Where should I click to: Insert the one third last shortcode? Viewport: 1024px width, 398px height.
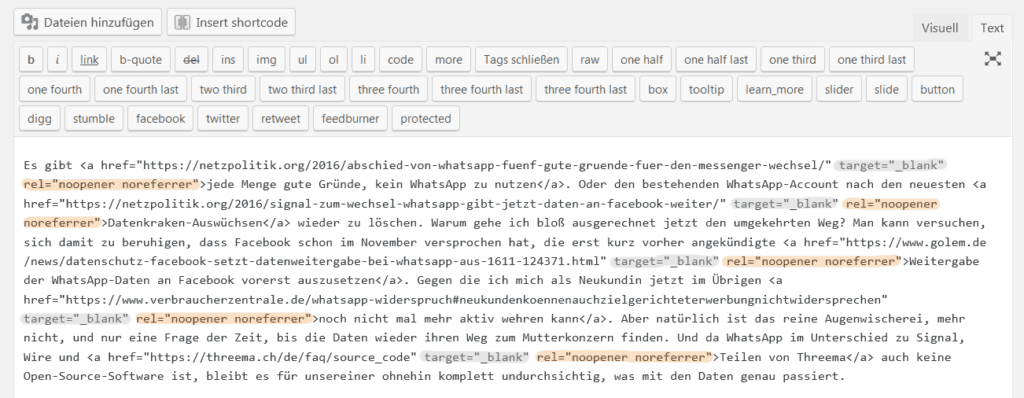click(x=872, y=59)
